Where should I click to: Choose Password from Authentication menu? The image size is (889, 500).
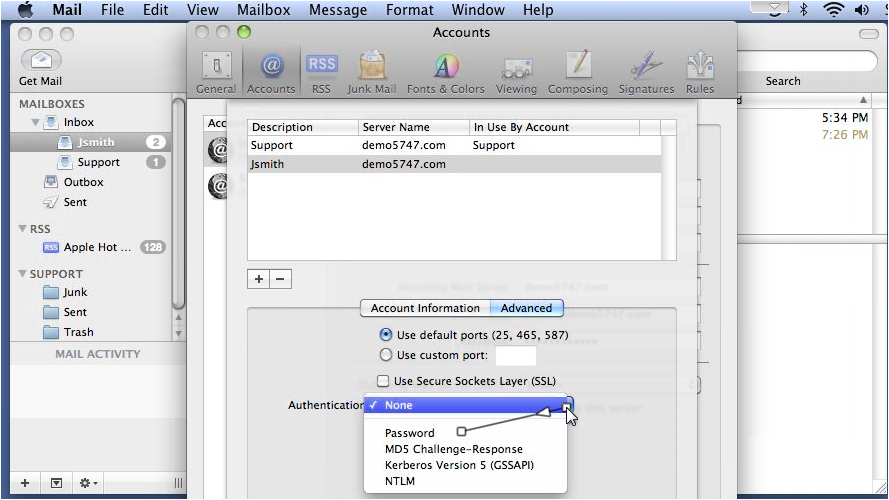[x=409, y=433]
